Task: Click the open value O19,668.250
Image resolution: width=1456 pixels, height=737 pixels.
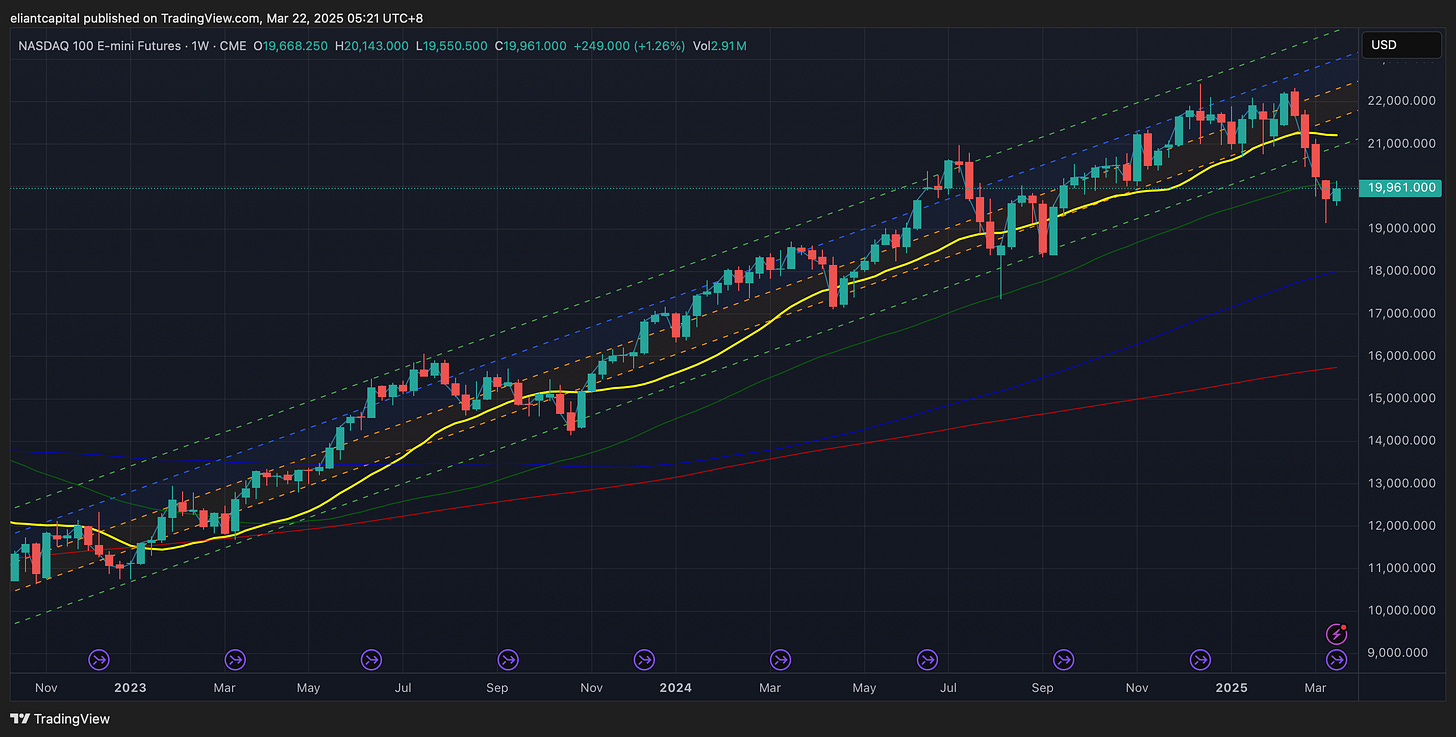Action: (291, 46)
